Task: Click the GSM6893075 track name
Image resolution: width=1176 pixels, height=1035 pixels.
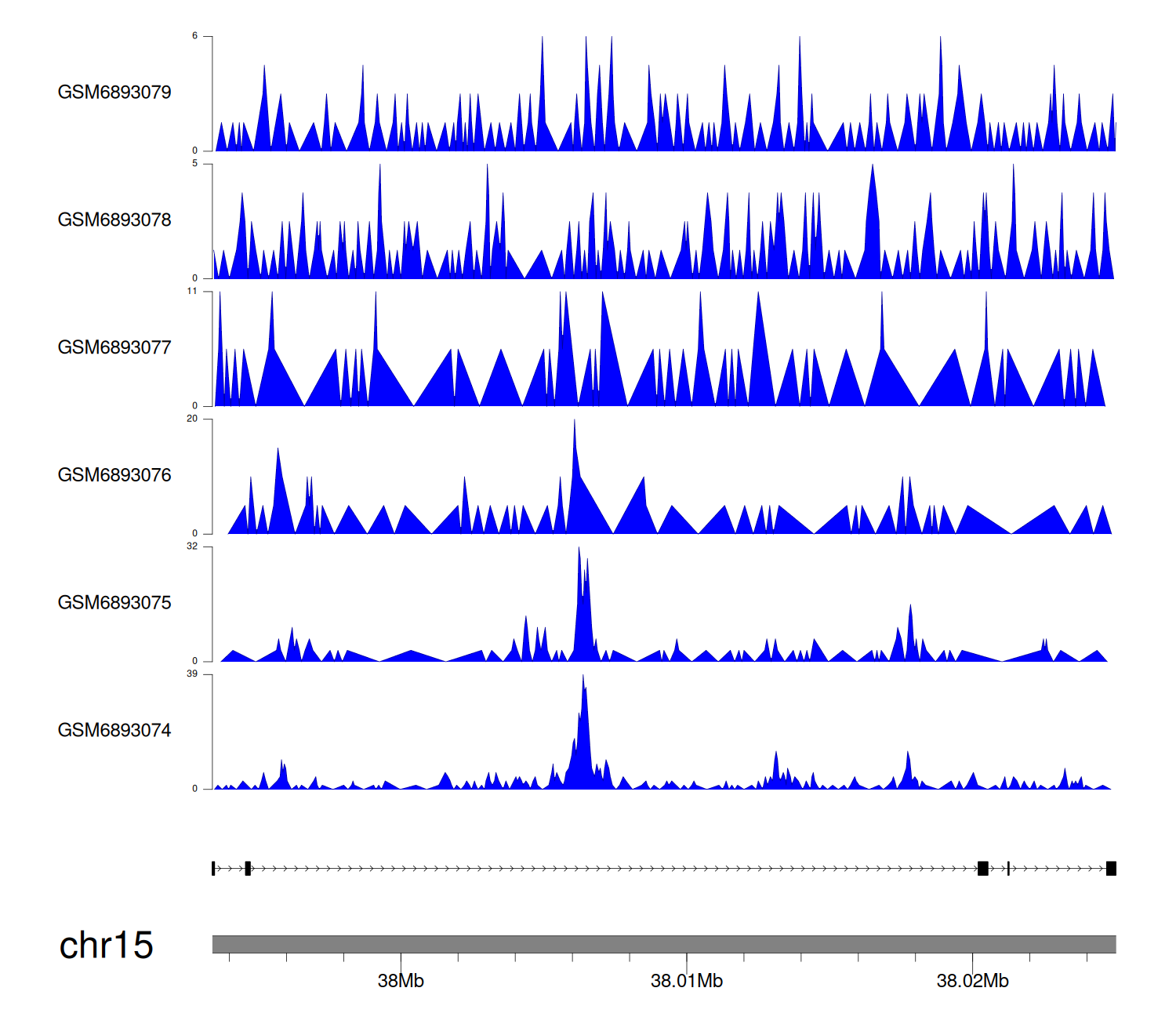Action: click(x=114, y=603)
